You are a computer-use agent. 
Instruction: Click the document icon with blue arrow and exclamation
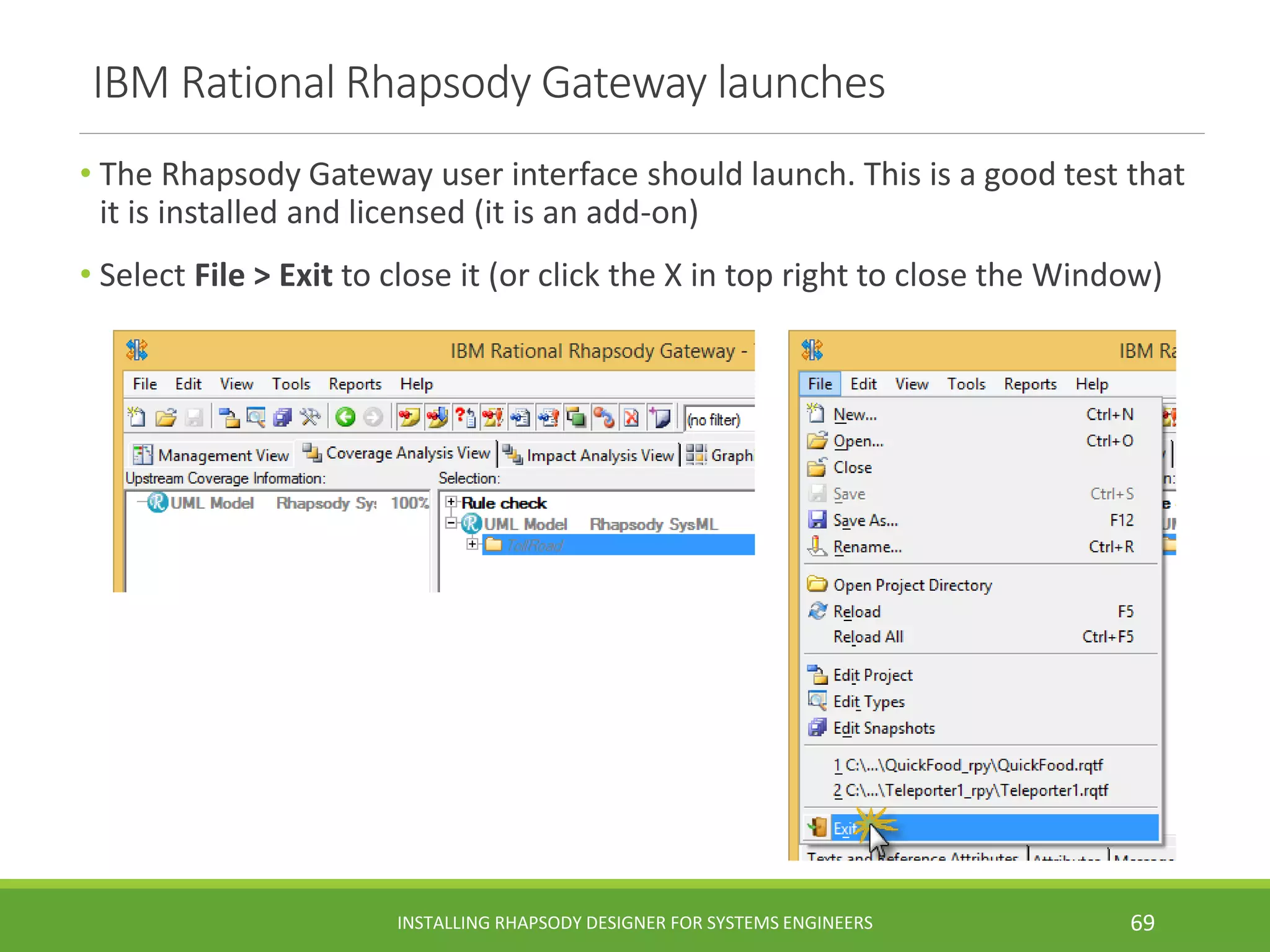tap(548, 418)
